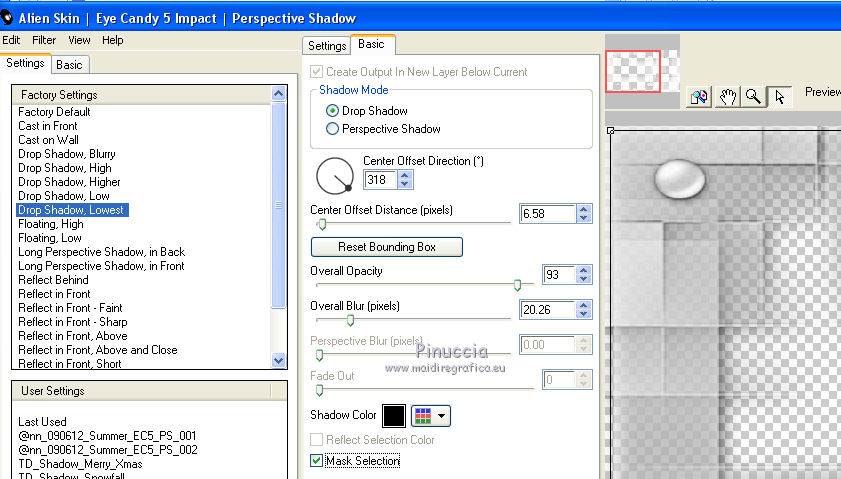The height and width of the screenshot is (479, 841).
Task: Click the black Shadow Color swatch
Action: point(394,416)
